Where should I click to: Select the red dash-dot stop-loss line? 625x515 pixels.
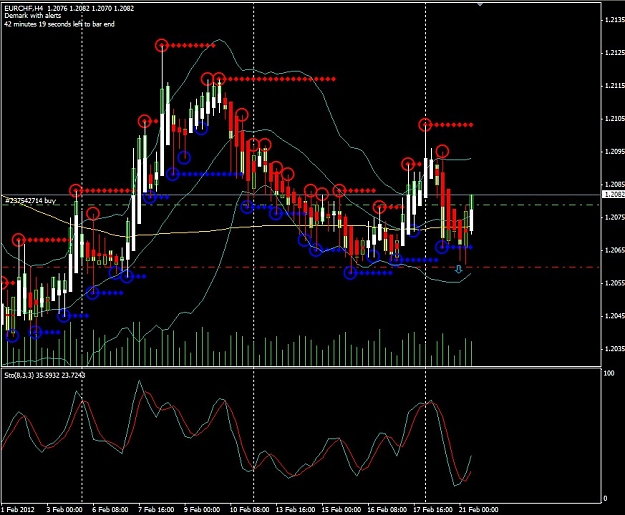pyautogui.click(x=301, y=267)
